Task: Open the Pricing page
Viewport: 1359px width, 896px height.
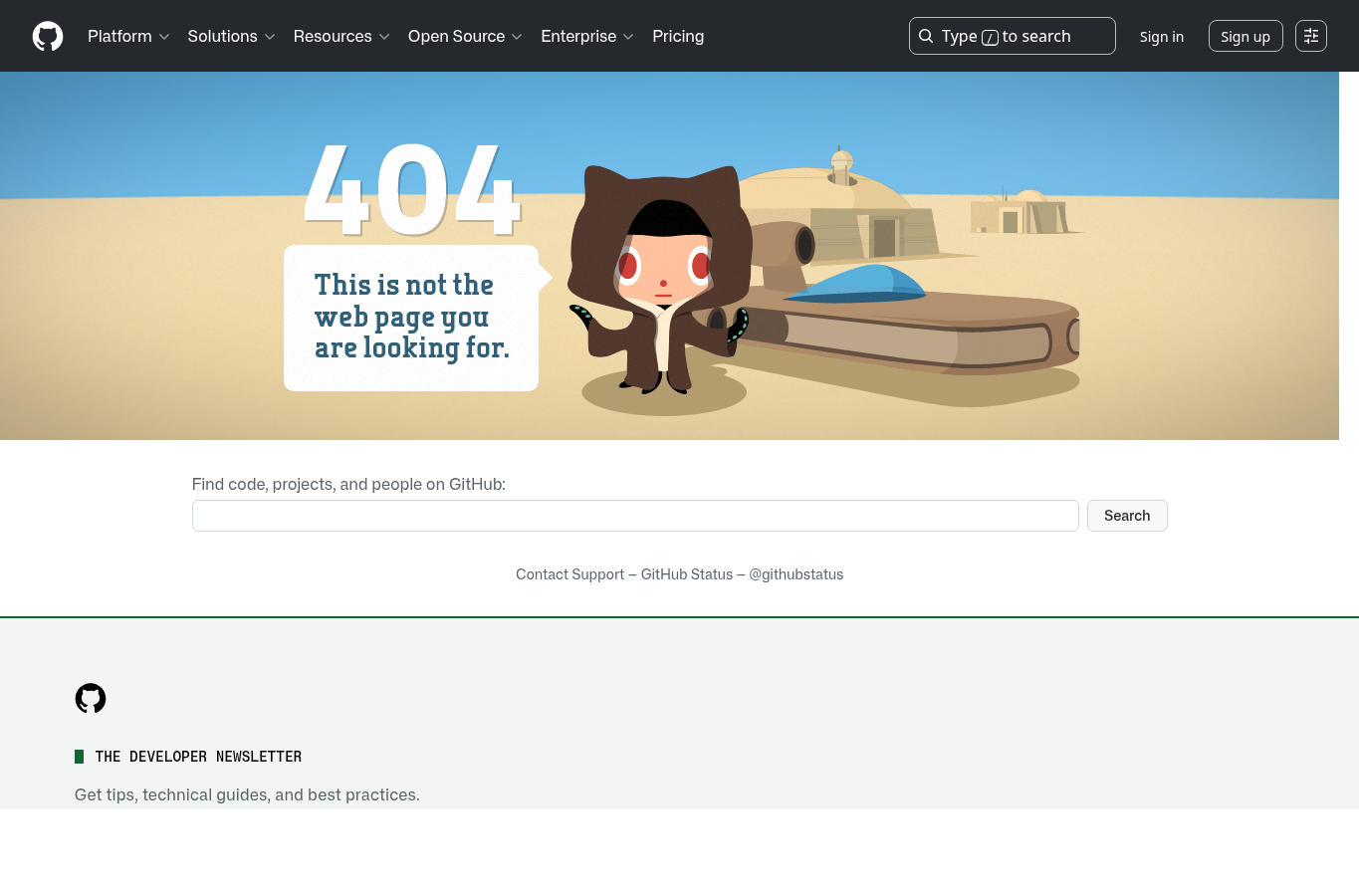Action: click(x=678, y=36)
